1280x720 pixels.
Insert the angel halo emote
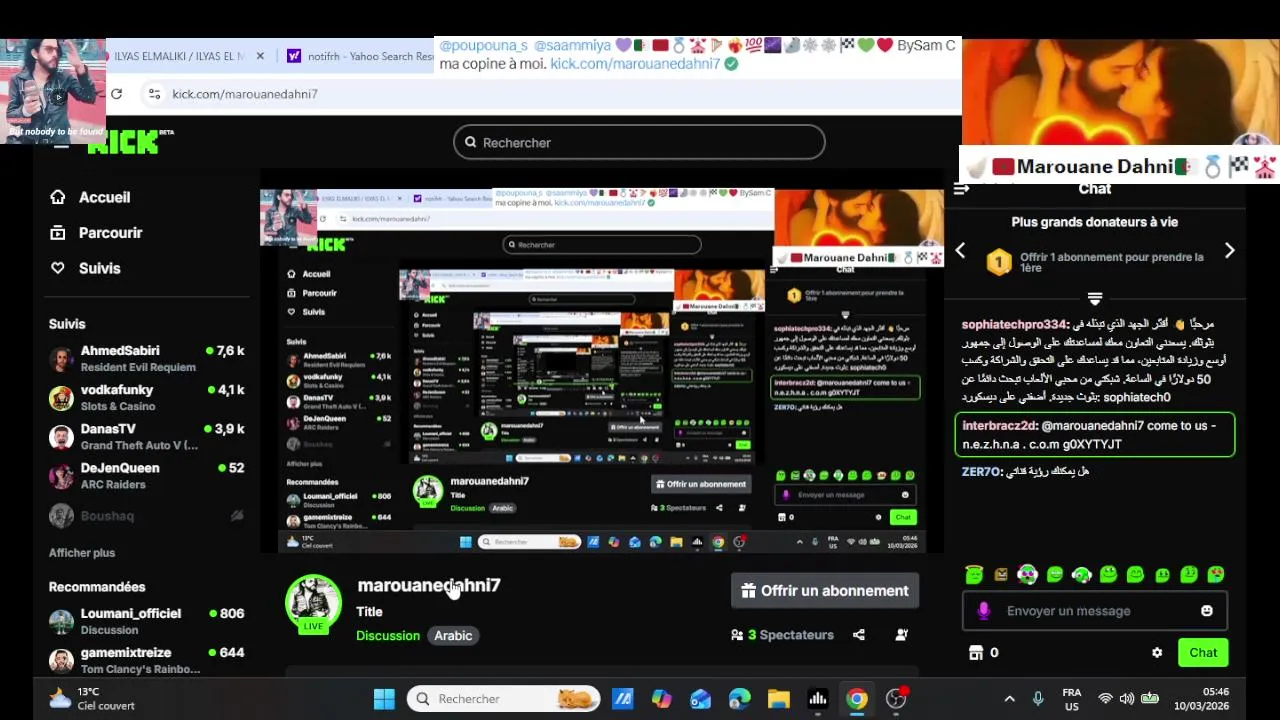click(974, 574)
